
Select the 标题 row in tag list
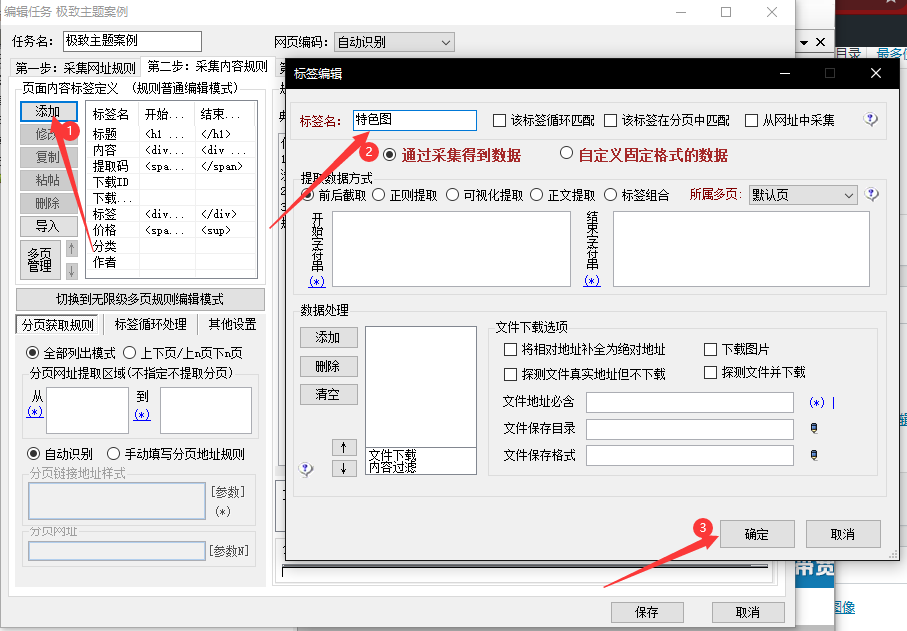(171, 134)
